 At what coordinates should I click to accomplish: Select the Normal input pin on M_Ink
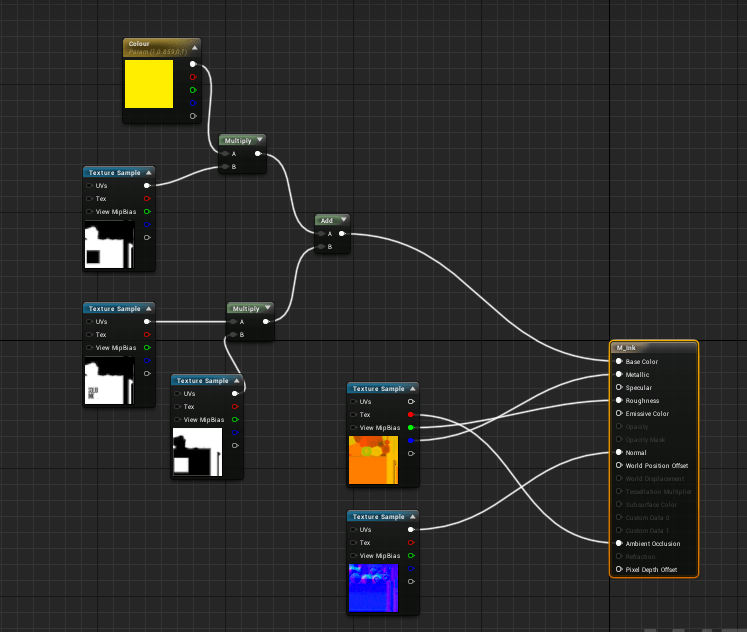pos(619,453)
